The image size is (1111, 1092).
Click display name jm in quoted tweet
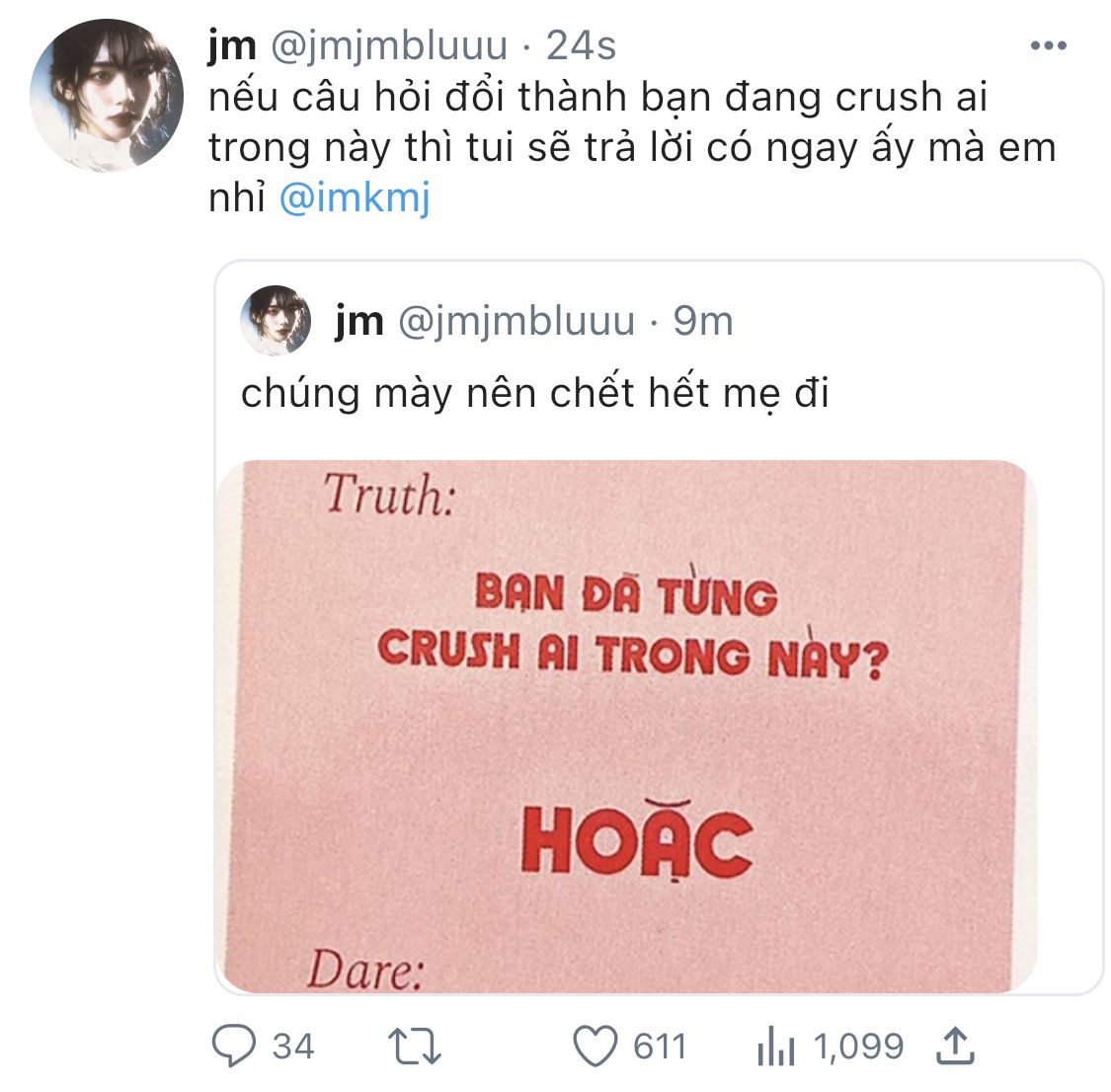[359, 322]
